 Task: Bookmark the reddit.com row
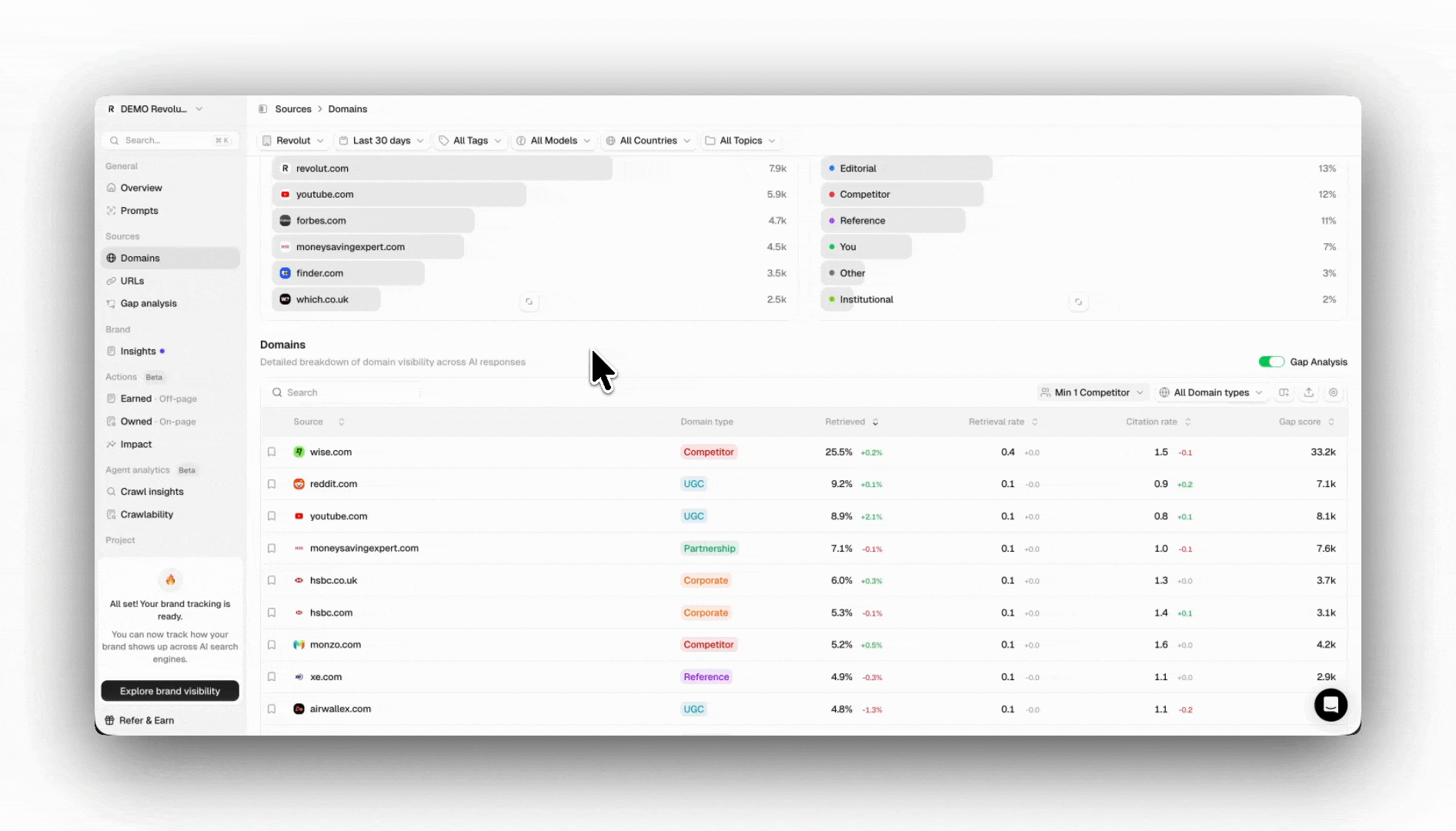(272, 484)
